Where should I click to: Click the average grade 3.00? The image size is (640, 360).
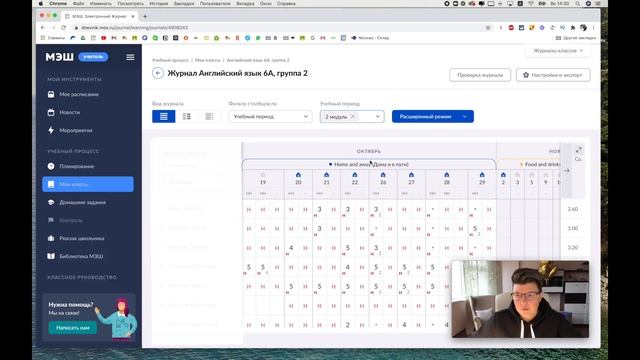[573, 228]
